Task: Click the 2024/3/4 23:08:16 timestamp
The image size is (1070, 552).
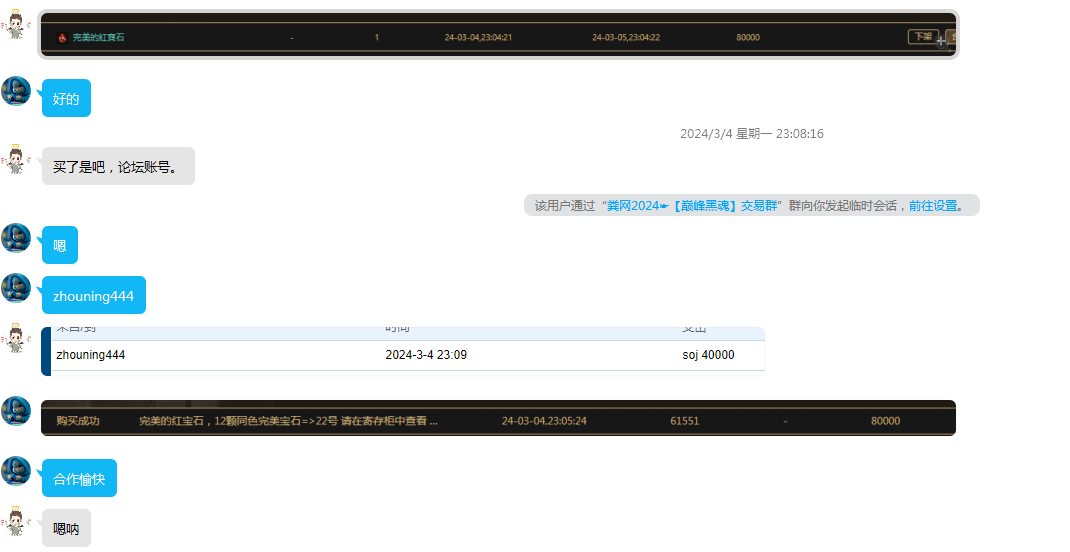Action: click(x=751, y=134)
